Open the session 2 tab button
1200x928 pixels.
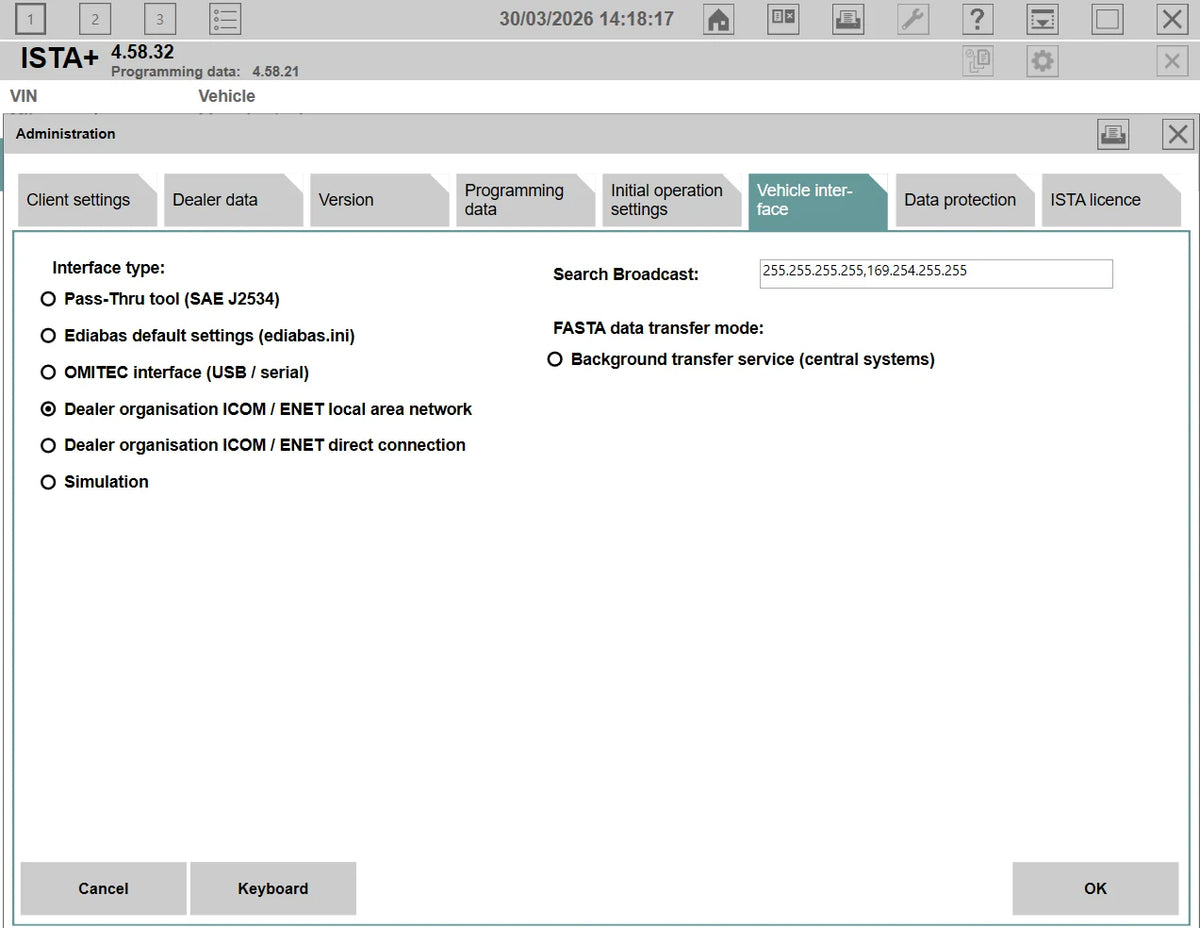click(95, 19)
